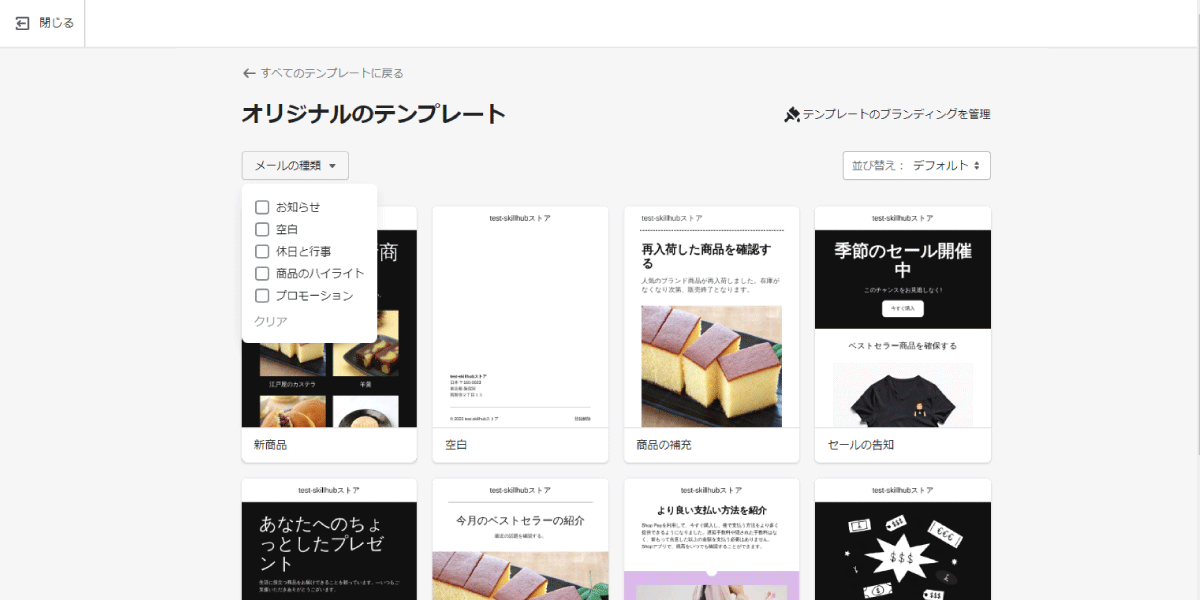Select the より良い支払い方法を紹介 template

click(x=712, y=539)
